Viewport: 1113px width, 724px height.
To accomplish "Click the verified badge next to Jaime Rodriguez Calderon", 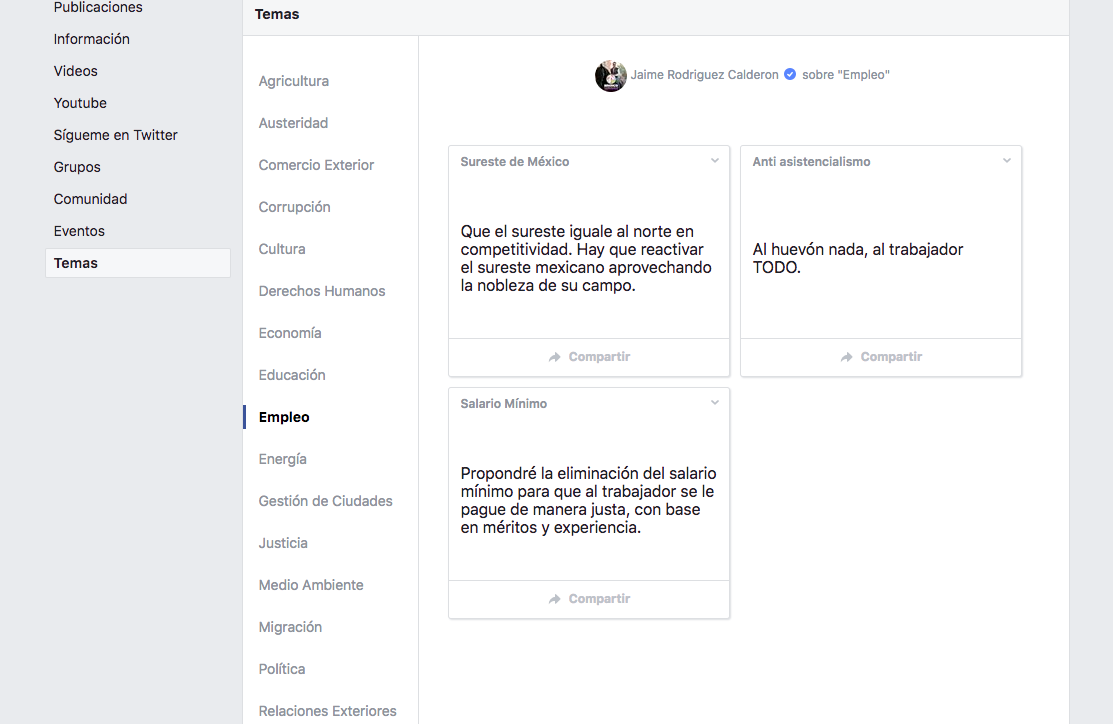I will (x=789, y=74).
